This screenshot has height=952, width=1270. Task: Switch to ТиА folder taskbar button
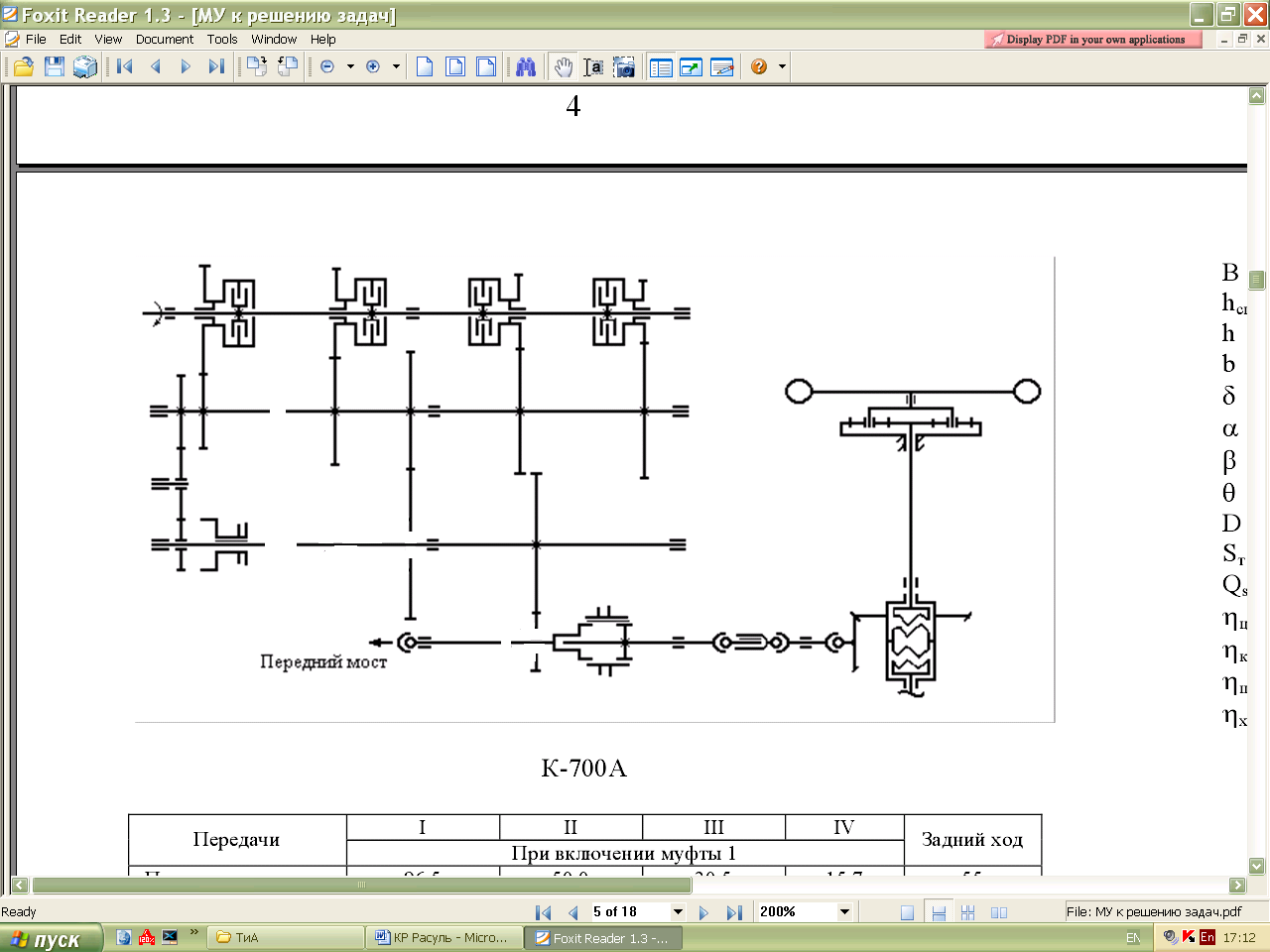[286, 938]
